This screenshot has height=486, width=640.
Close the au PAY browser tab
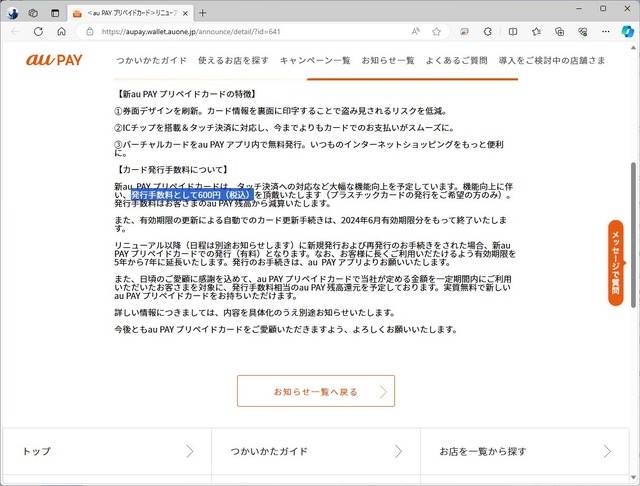coord(185,13)
